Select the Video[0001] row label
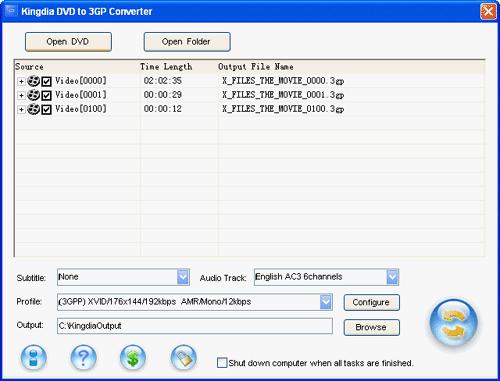This screenshot has width=500, height=381. (x=81, y=95)
